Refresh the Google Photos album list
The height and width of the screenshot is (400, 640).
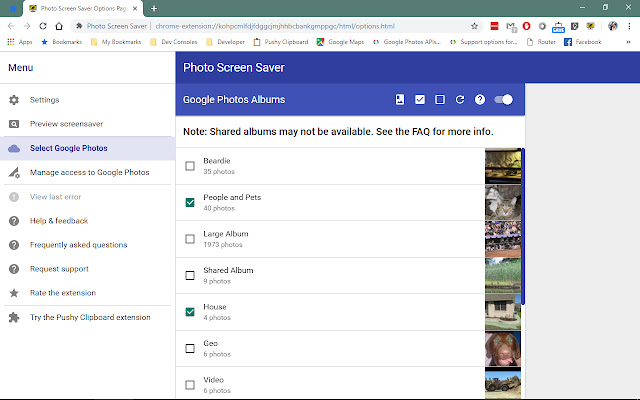click(460, 100)
